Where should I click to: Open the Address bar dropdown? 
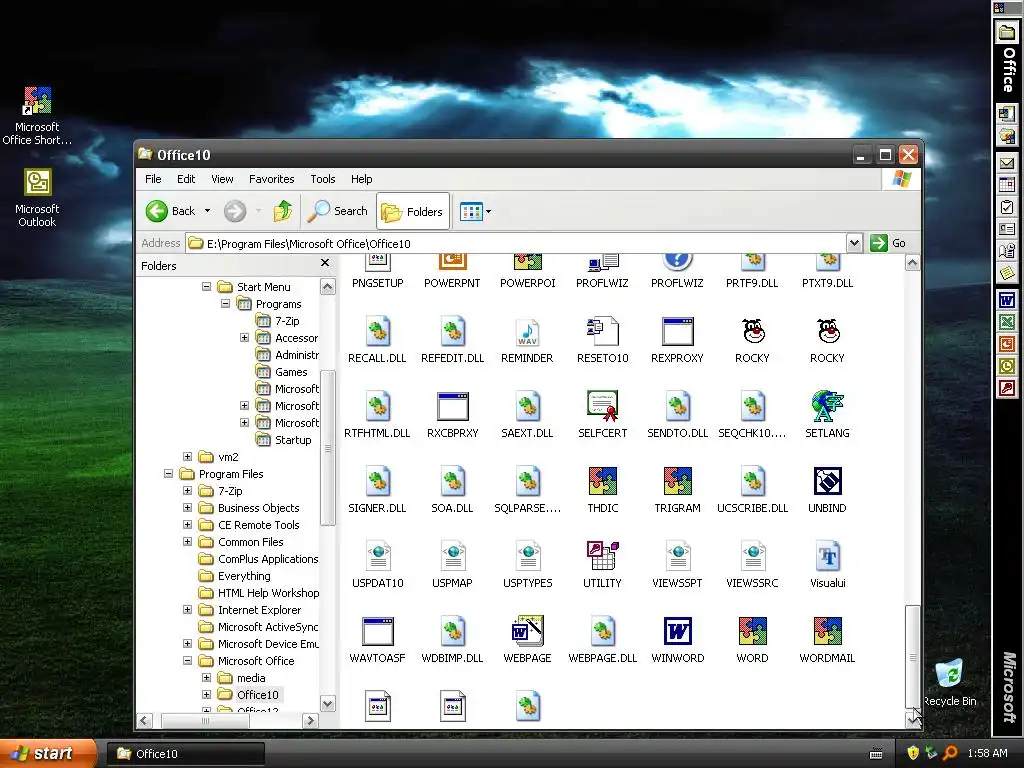tap(854, 243)
